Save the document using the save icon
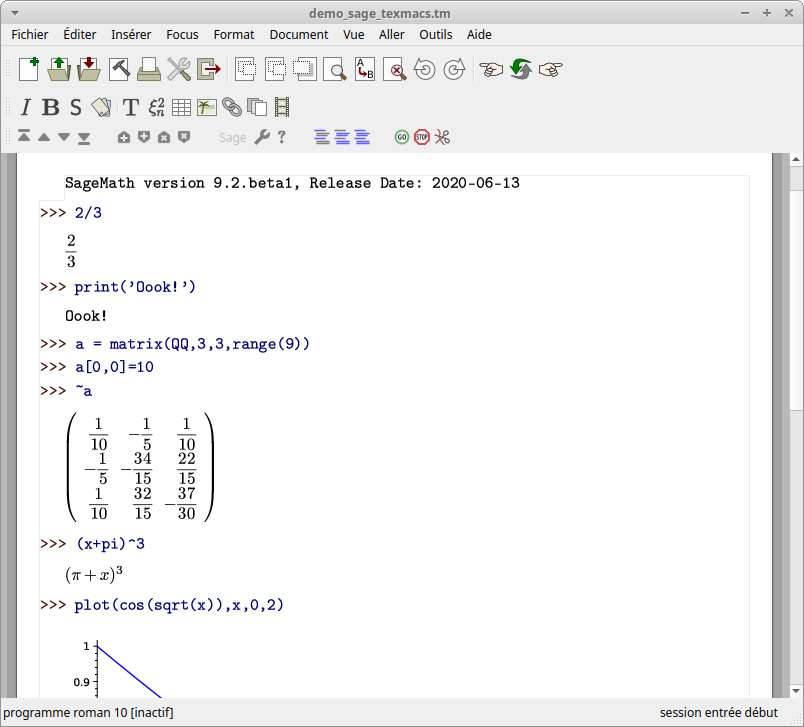This screenshot has width=804, height=727. 88,69
